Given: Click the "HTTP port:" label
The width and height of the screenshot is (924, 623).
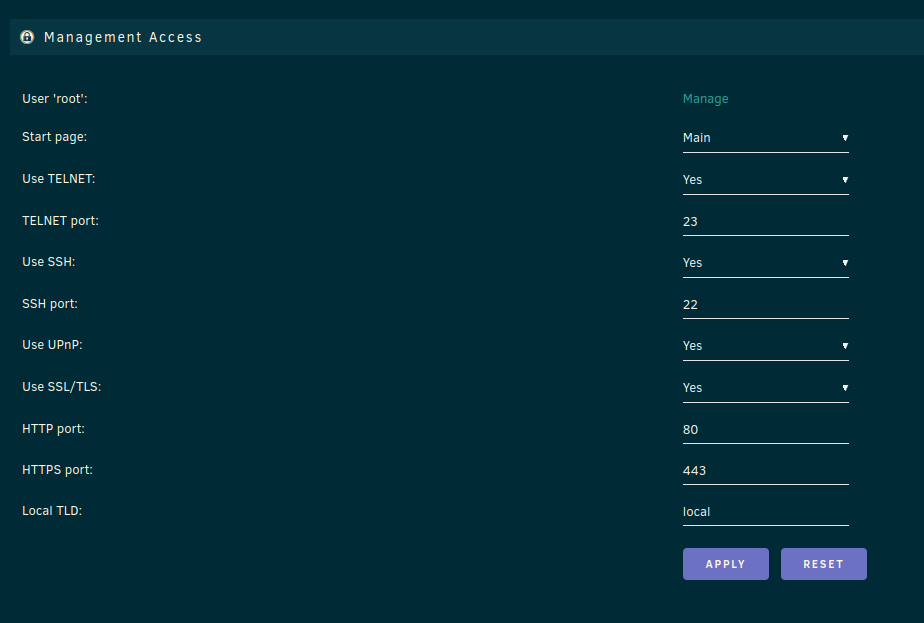Looking at the screenshot, I should (53, 429).
